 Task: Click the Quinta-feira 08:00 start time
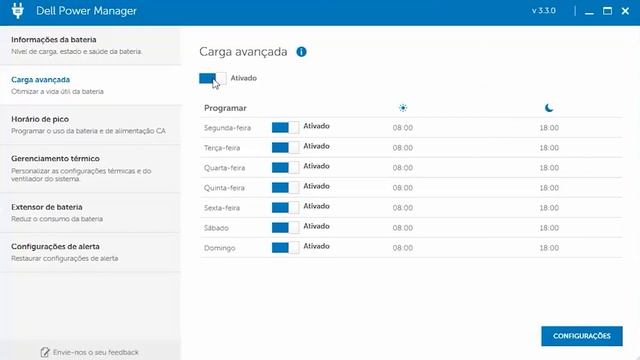(x=403, y=188)
